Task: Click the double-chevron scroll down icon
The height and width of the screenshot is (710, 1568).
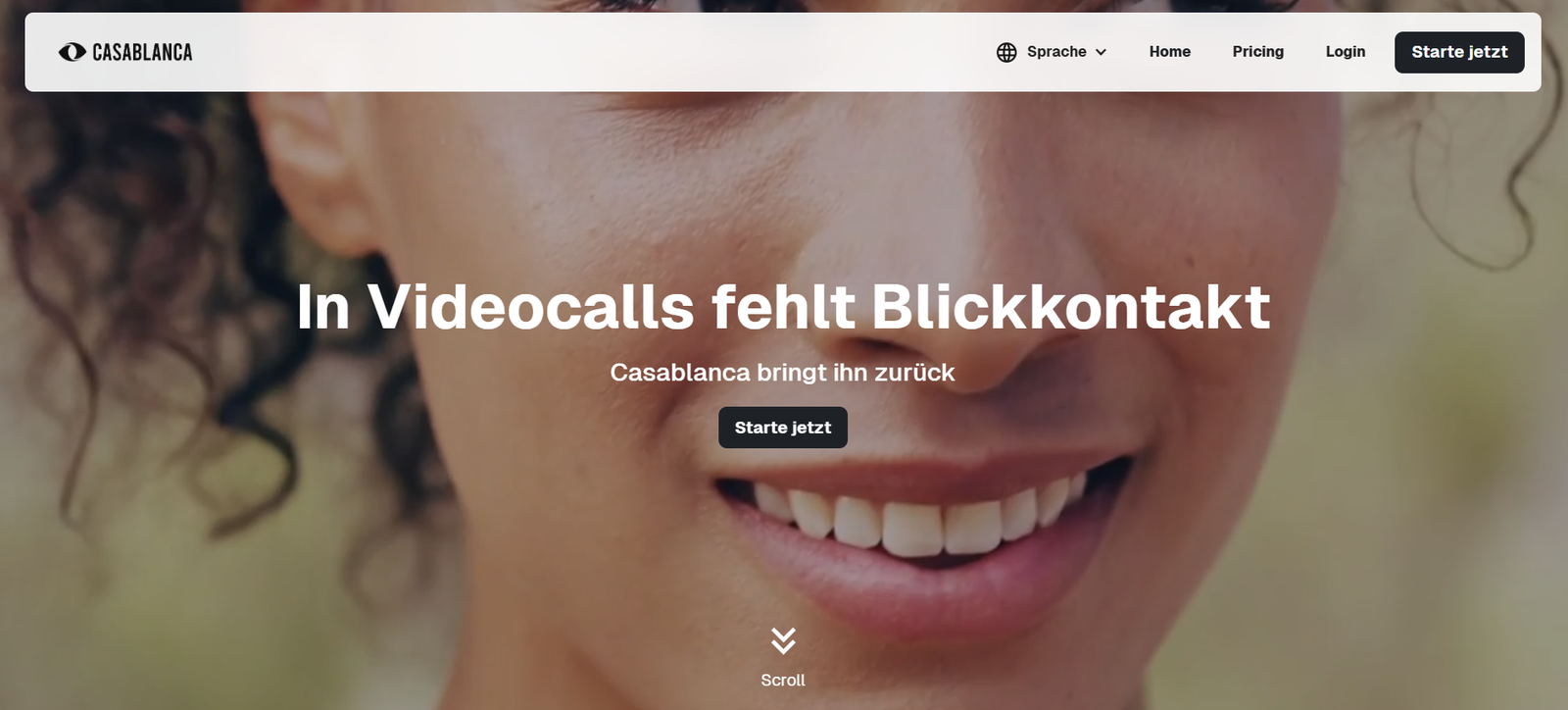Action: tap(783, 641)
